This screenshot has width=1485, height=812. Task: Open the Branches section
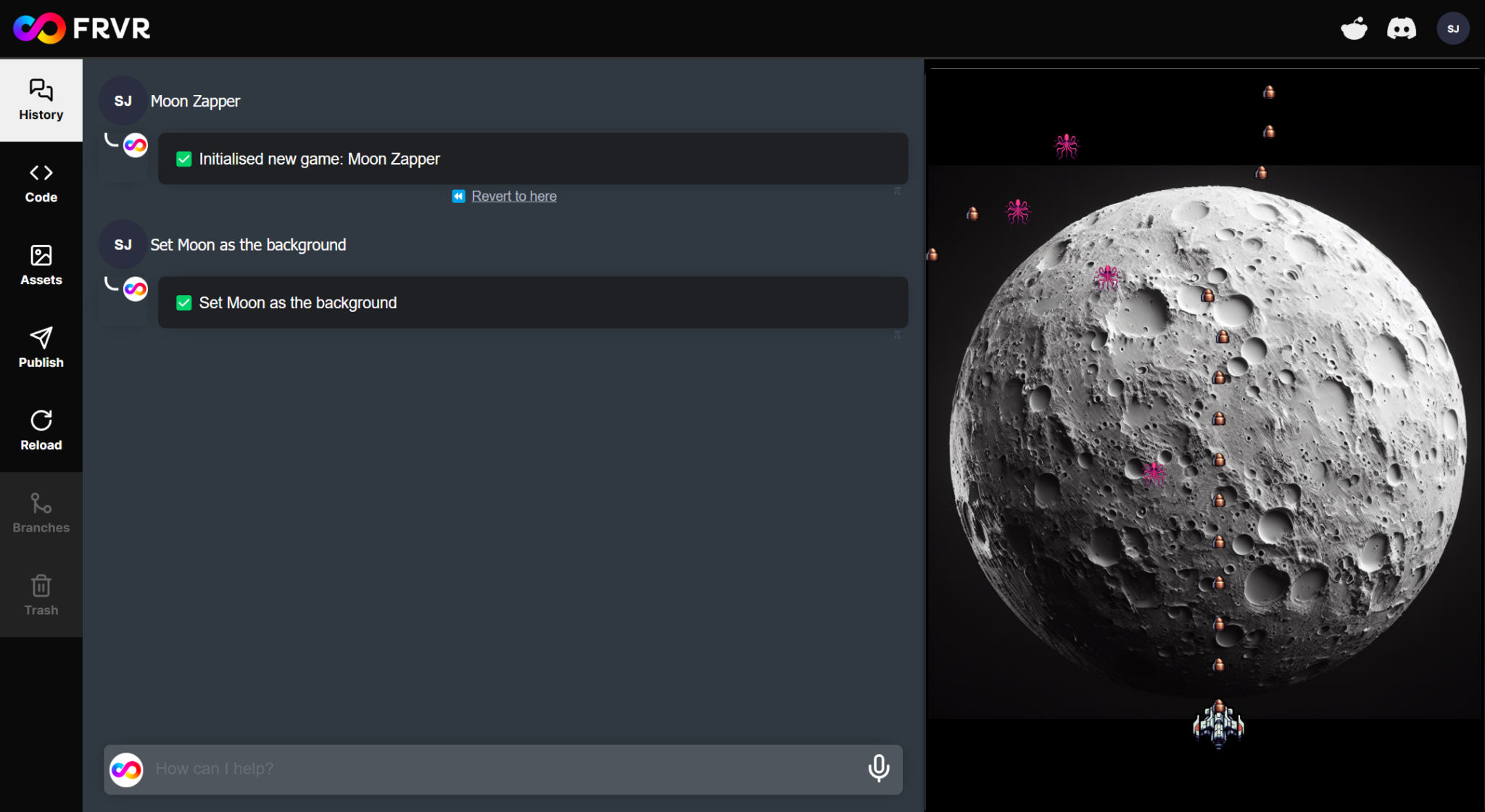tap(41, 513)
